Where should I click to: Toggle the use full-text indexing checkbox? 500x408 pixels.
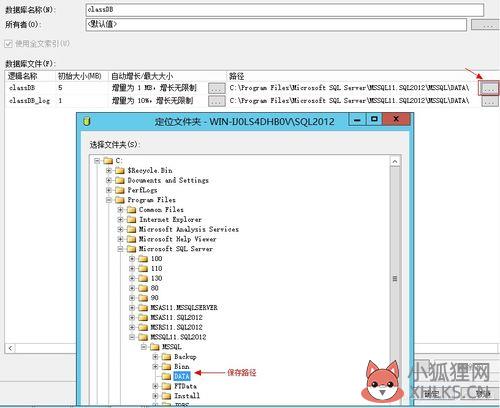(9, 44)
